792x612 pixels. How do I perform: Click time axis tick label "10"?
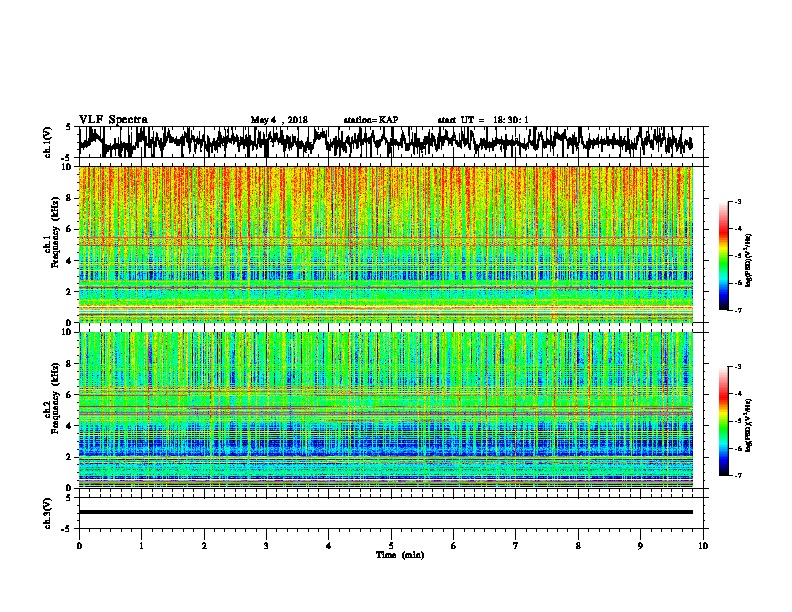click(703, 546)
